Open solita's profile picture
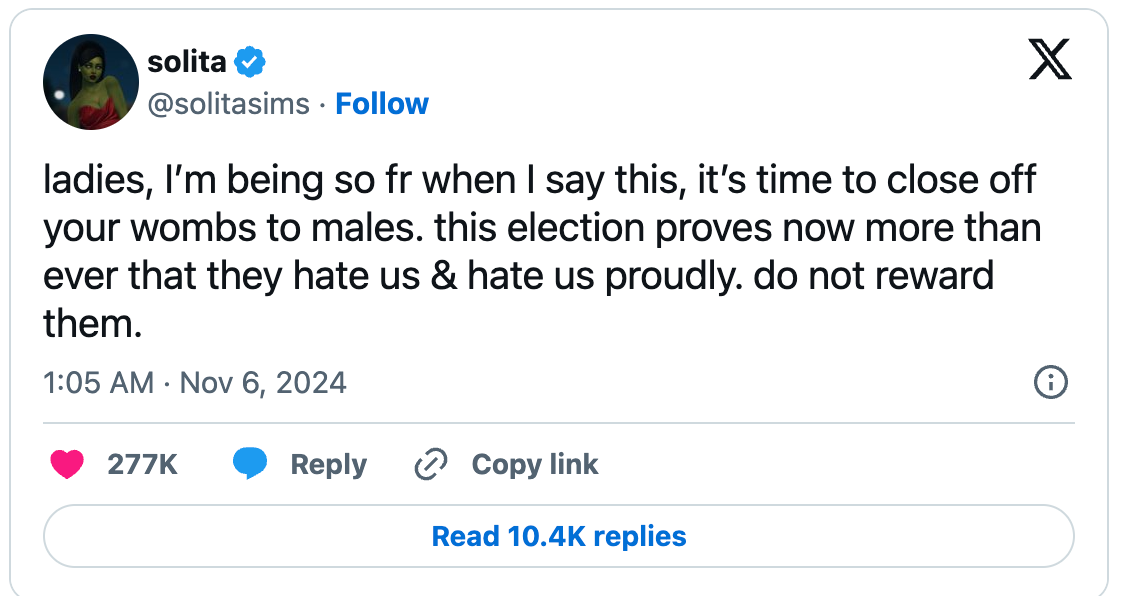 (x=91, y=82)
